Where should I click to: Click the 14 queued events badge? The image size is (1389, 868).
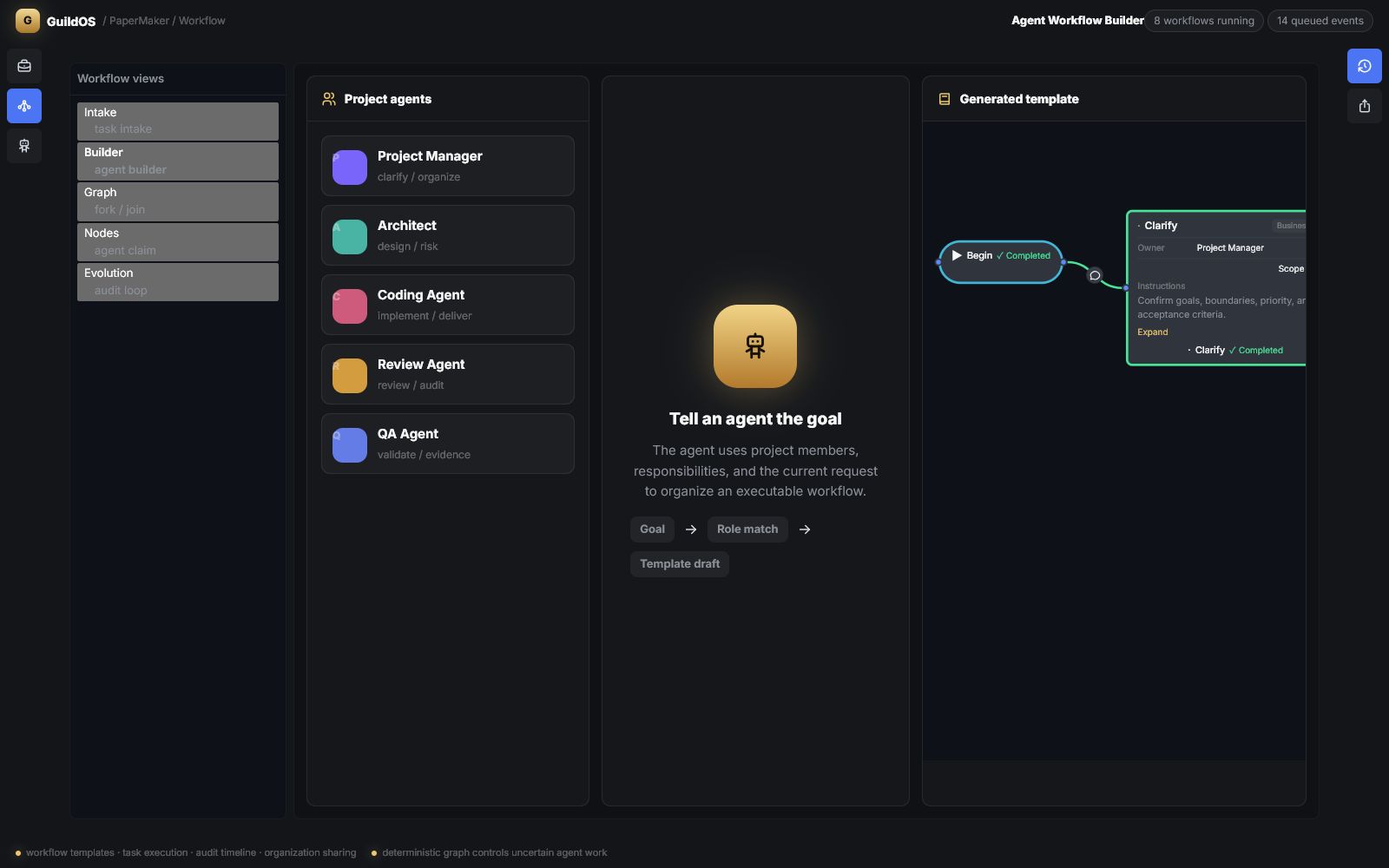pos(1320,21)
